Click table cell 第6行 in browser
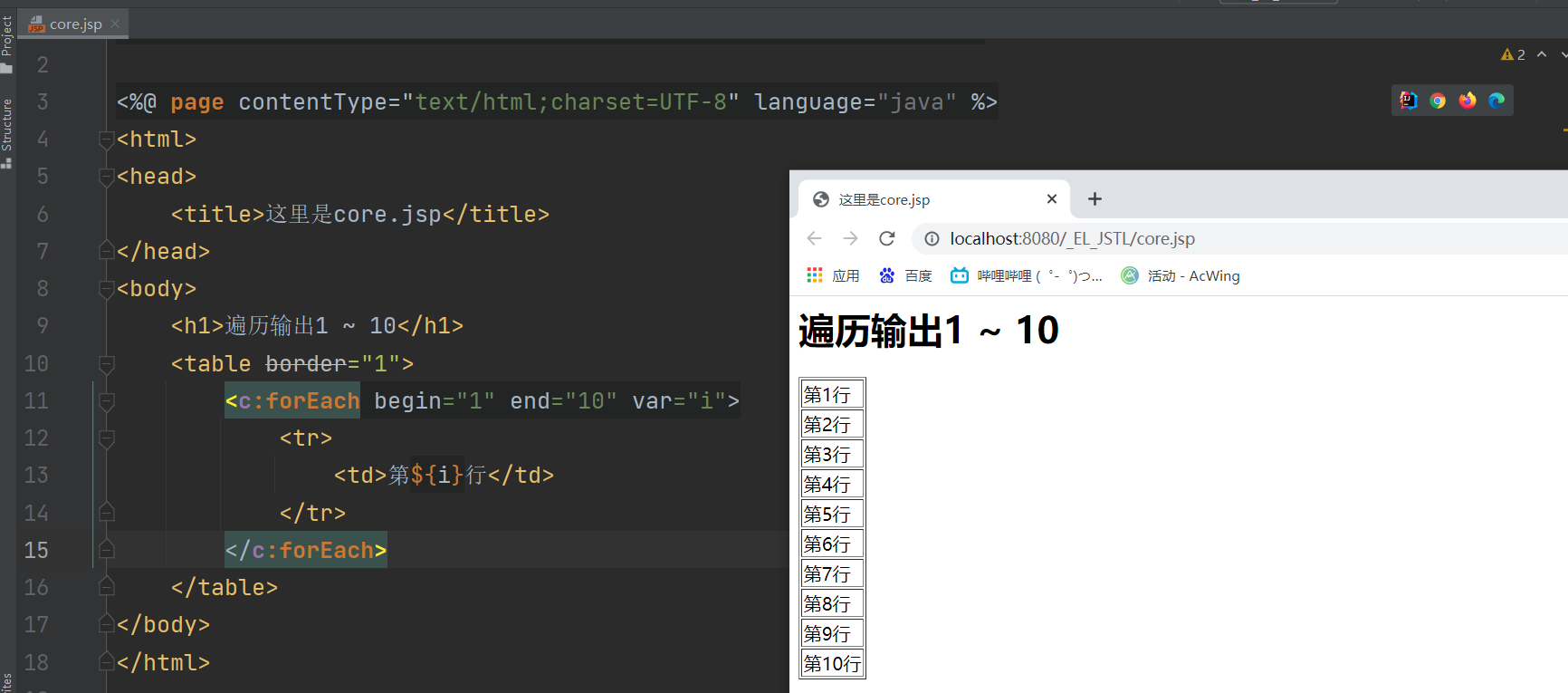Viewport: 1568px width, 693px height. pyautogui.click(x=832, y=544)
